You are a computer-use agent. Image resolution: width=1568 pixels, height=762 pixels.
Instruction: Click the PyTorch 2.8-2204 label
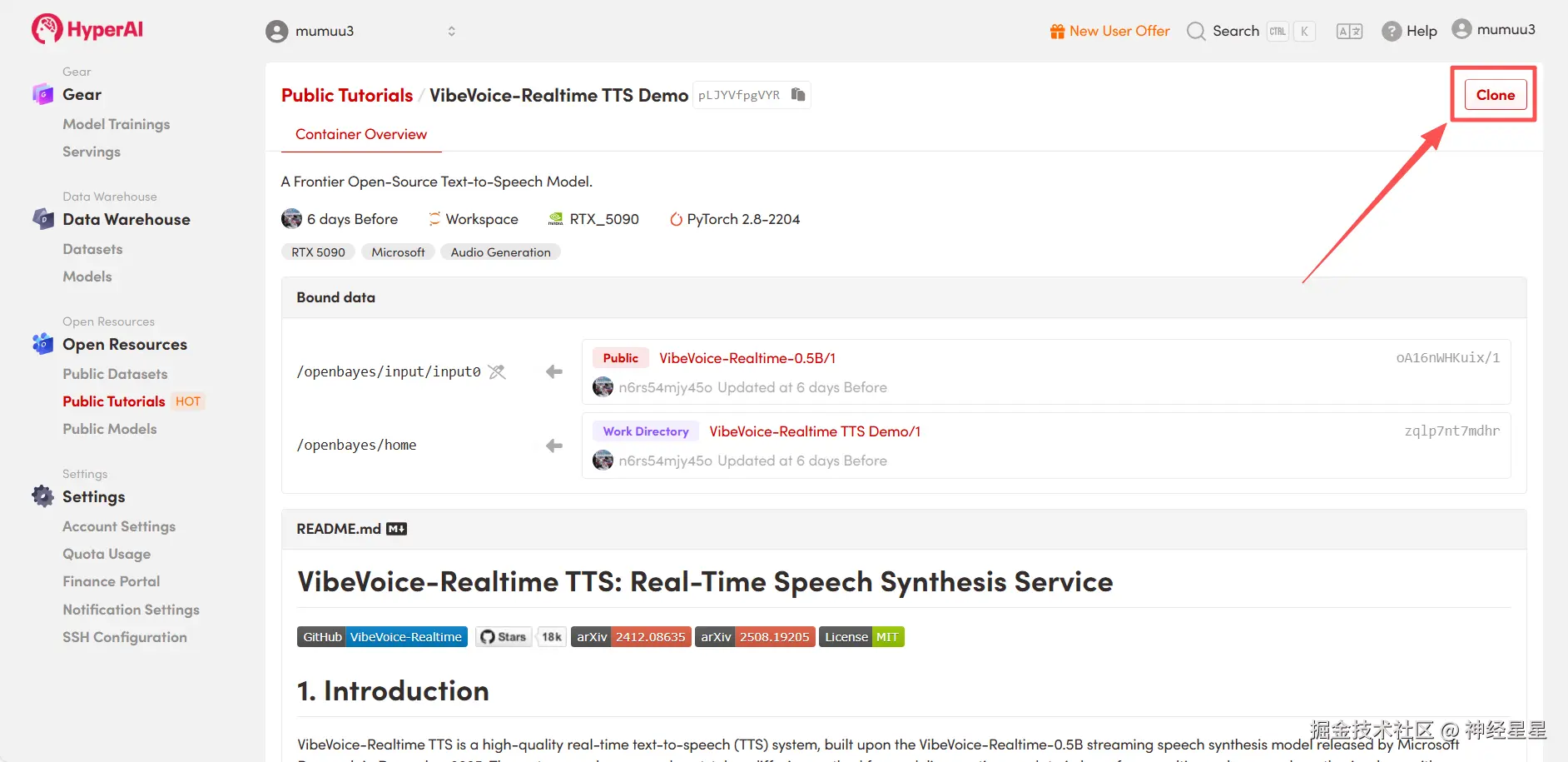(743, 219)
